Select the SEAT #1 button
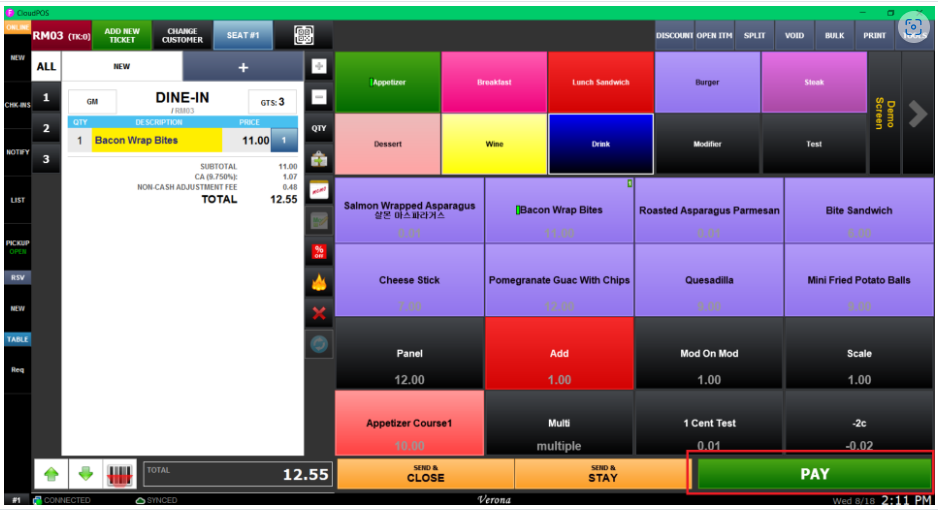Viewport: 938px width, 510px height. click(x=243, y=36)
